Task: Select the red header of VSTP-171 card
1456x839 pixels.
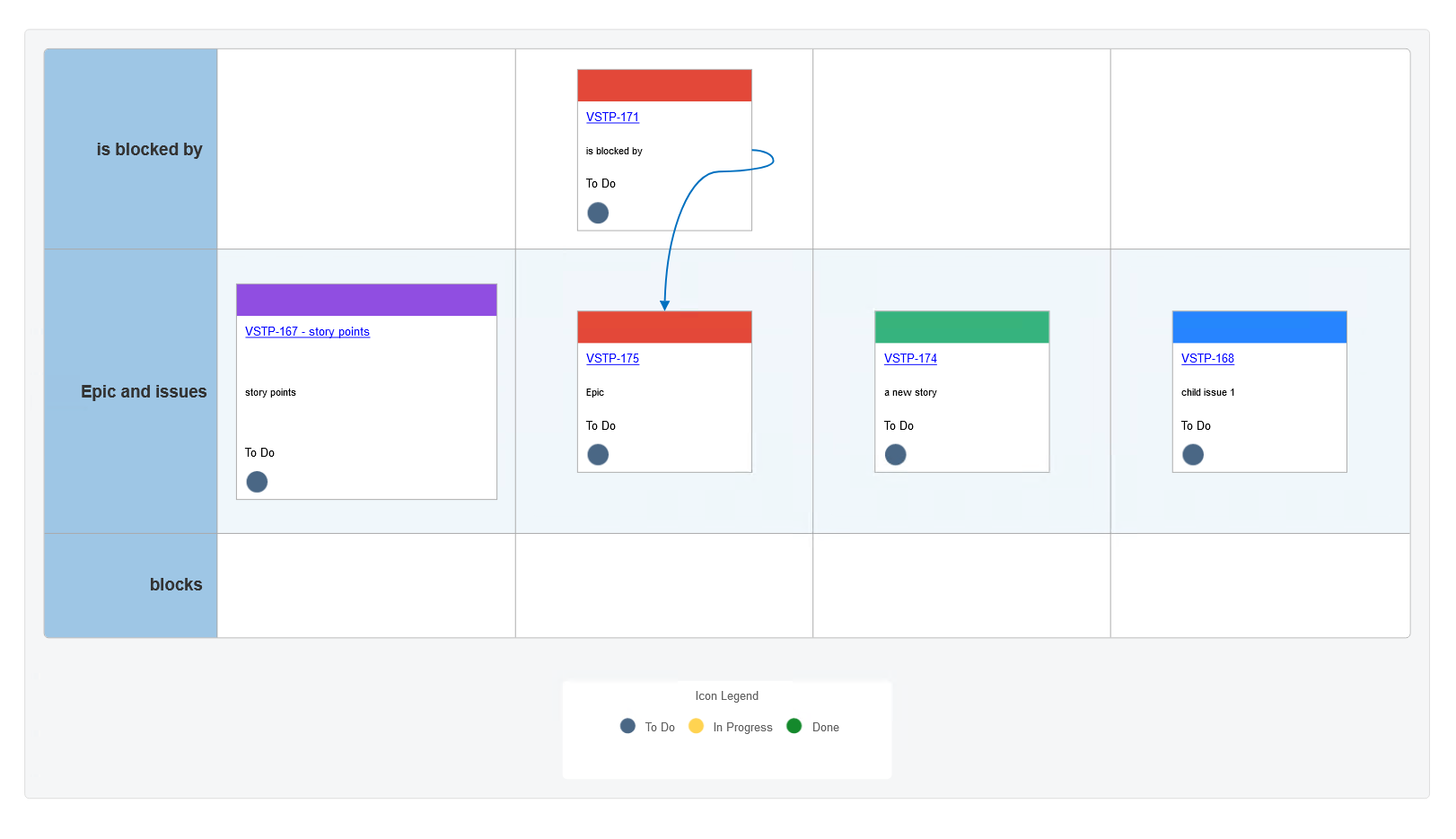Action: [x=664, y=85]
